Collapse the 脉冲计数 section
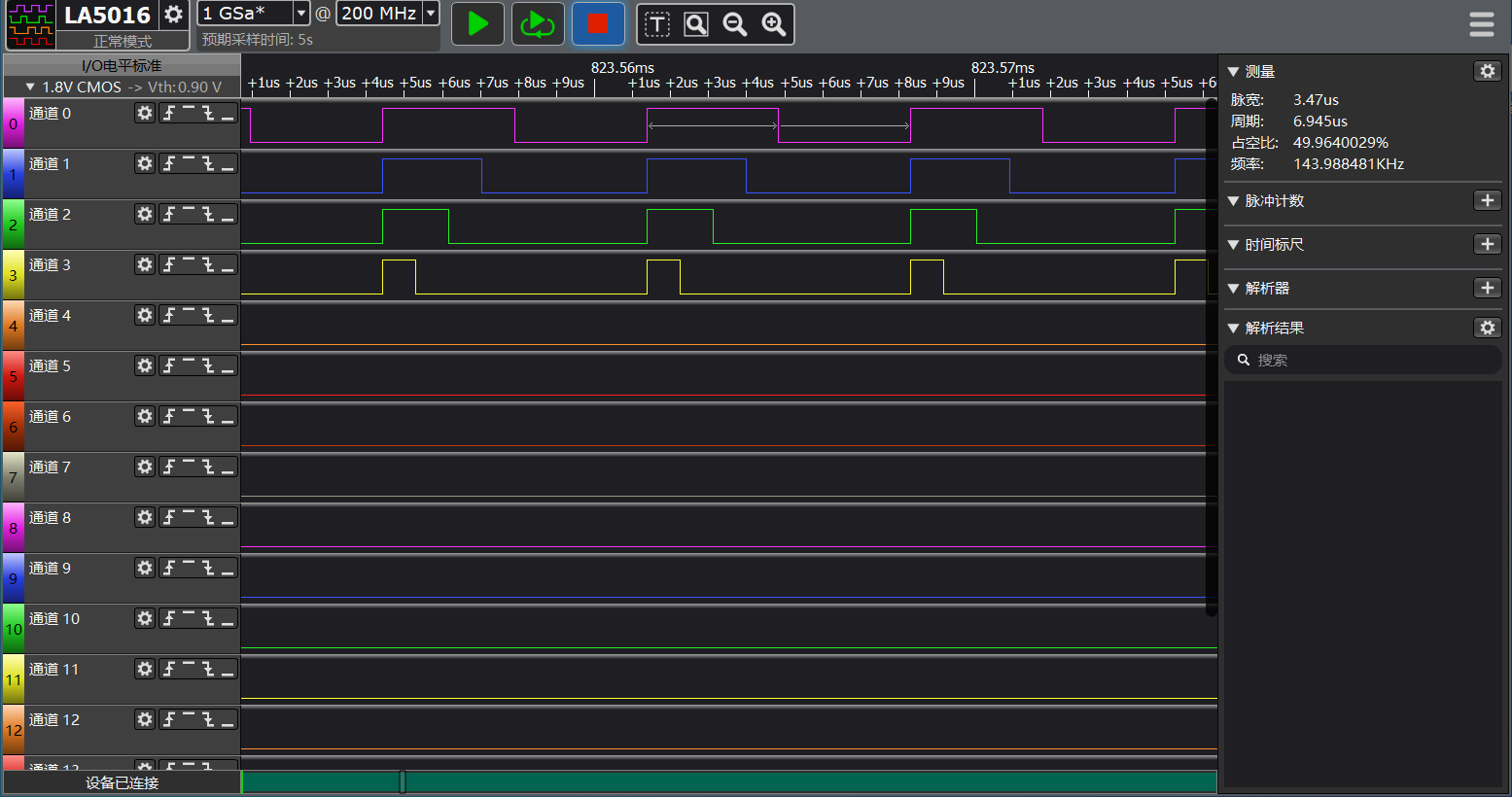 1233,200
